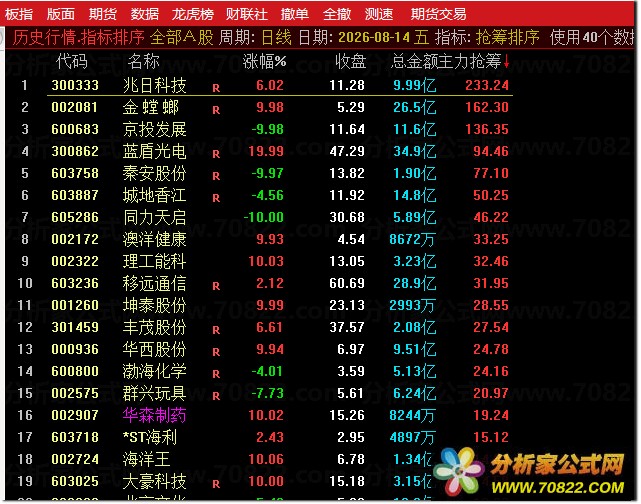
Task: Click R marker of 金螳螂
Action: [216, 110]
